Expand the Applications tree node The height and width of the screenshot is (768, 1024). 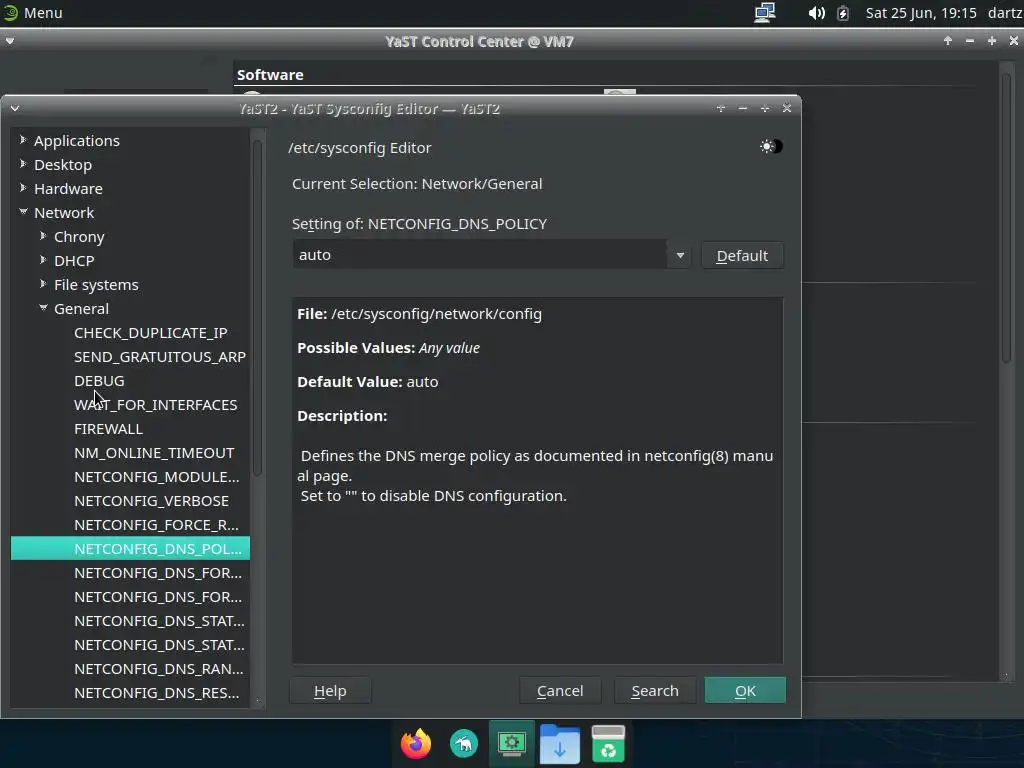(x=23, y=139)
